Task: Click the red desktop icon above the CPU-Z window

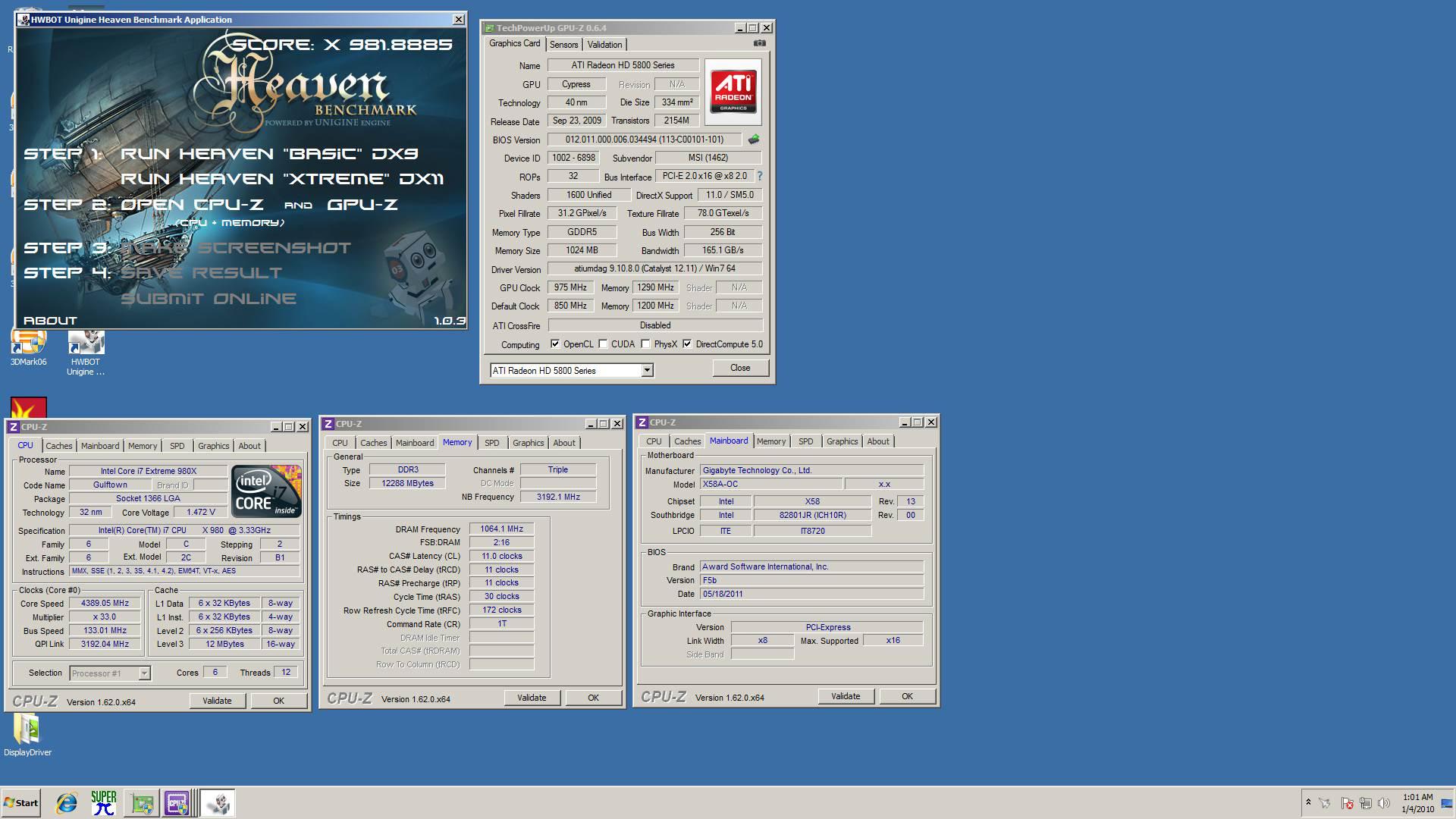Action: (x=28, y=407)
